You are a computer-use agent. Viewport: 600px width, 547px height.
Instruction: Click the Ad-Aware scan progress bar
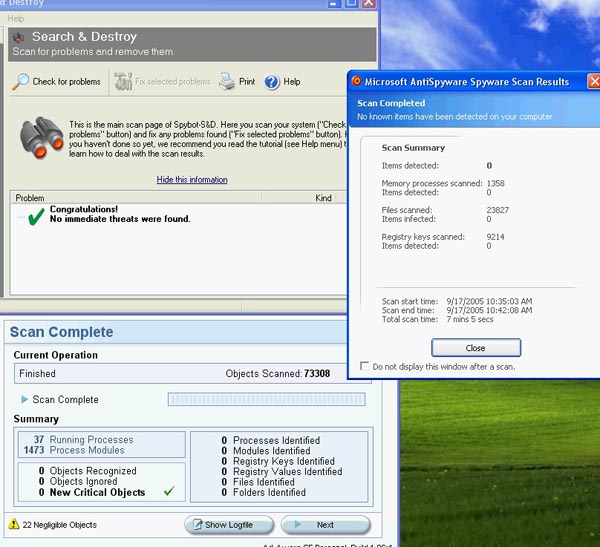point(266,399)
